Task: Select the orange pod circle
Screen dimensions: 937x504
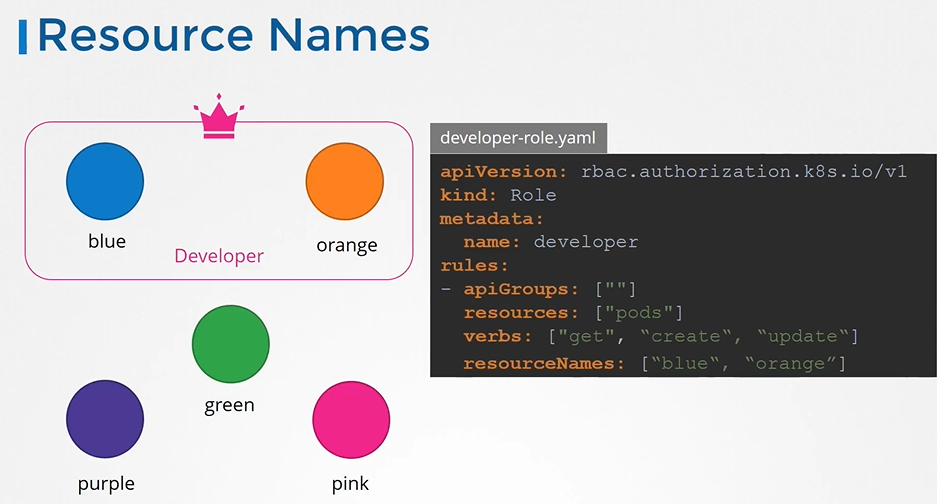Action: click(x=344, y=181)
